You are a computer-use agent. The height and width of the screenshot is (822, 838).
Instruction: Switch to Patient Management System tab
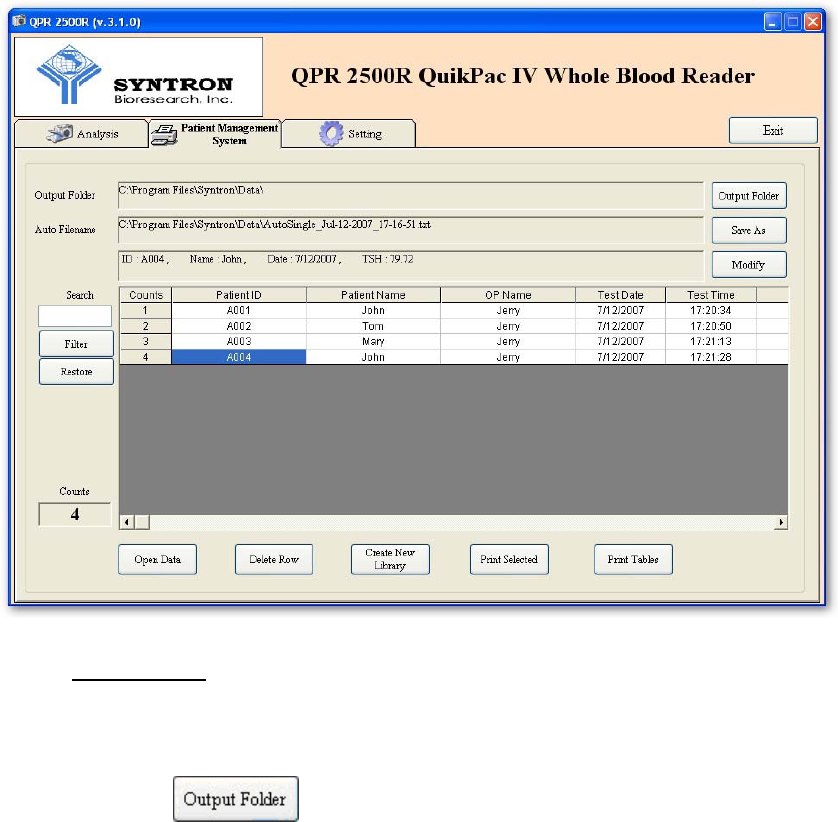point(215,134)
